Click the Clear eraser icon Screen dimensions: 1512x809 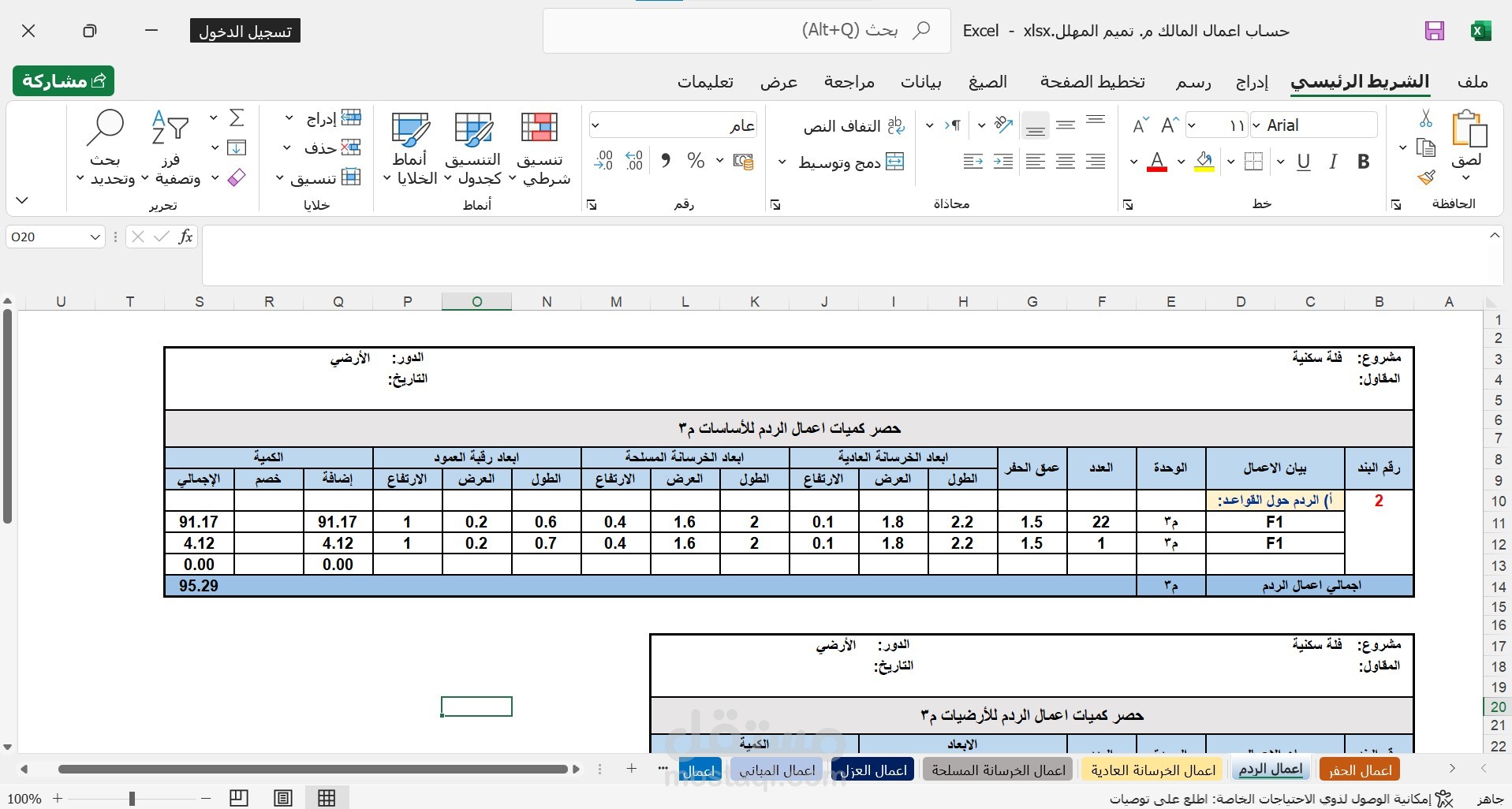[237, 178]
